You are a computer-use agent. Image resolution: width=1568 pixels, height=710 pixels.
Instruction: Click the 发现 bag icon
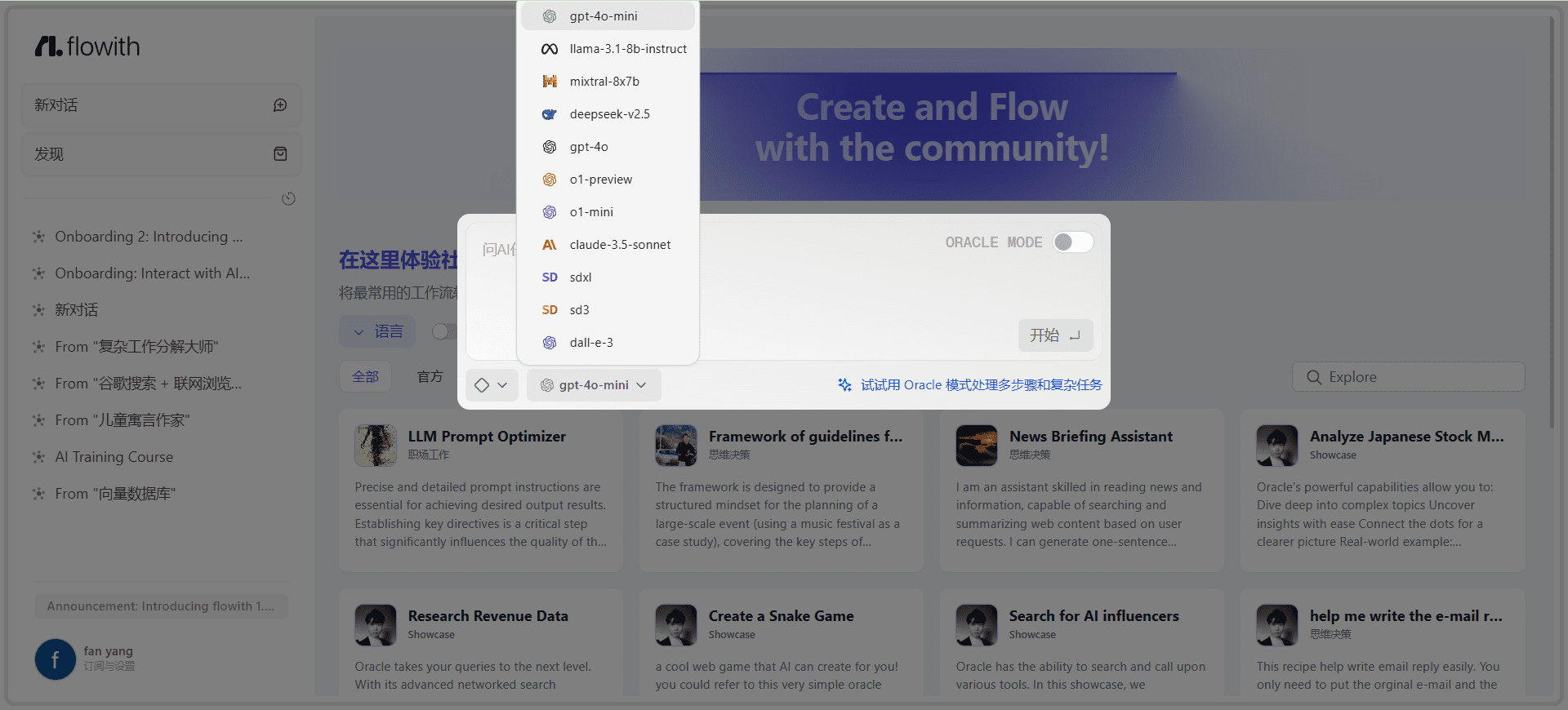point(280,154)
